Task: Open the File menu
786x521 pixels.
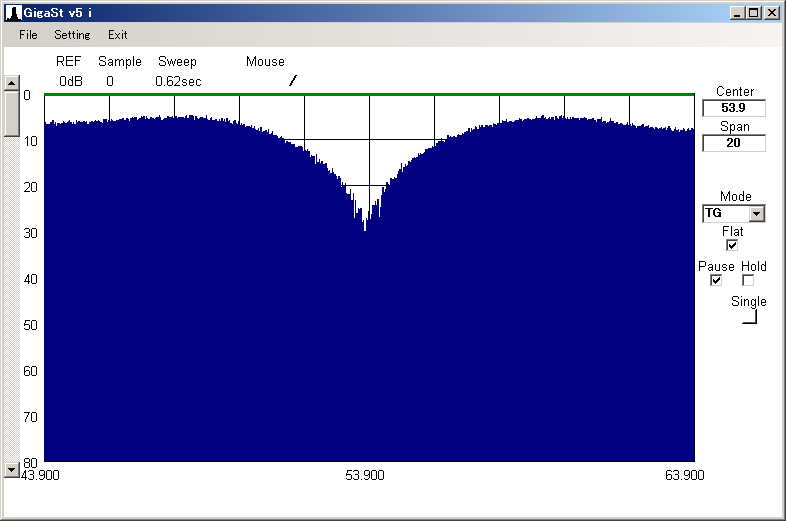Action: [x=28, y=35]
